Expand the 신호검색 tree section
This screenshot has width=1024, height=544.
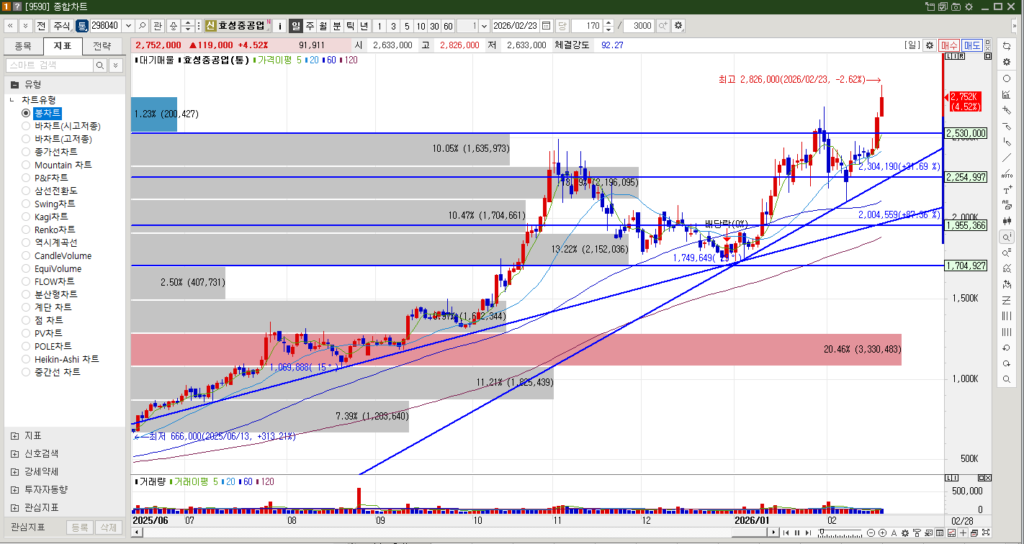pyautogui.click(x=13, y=453)
